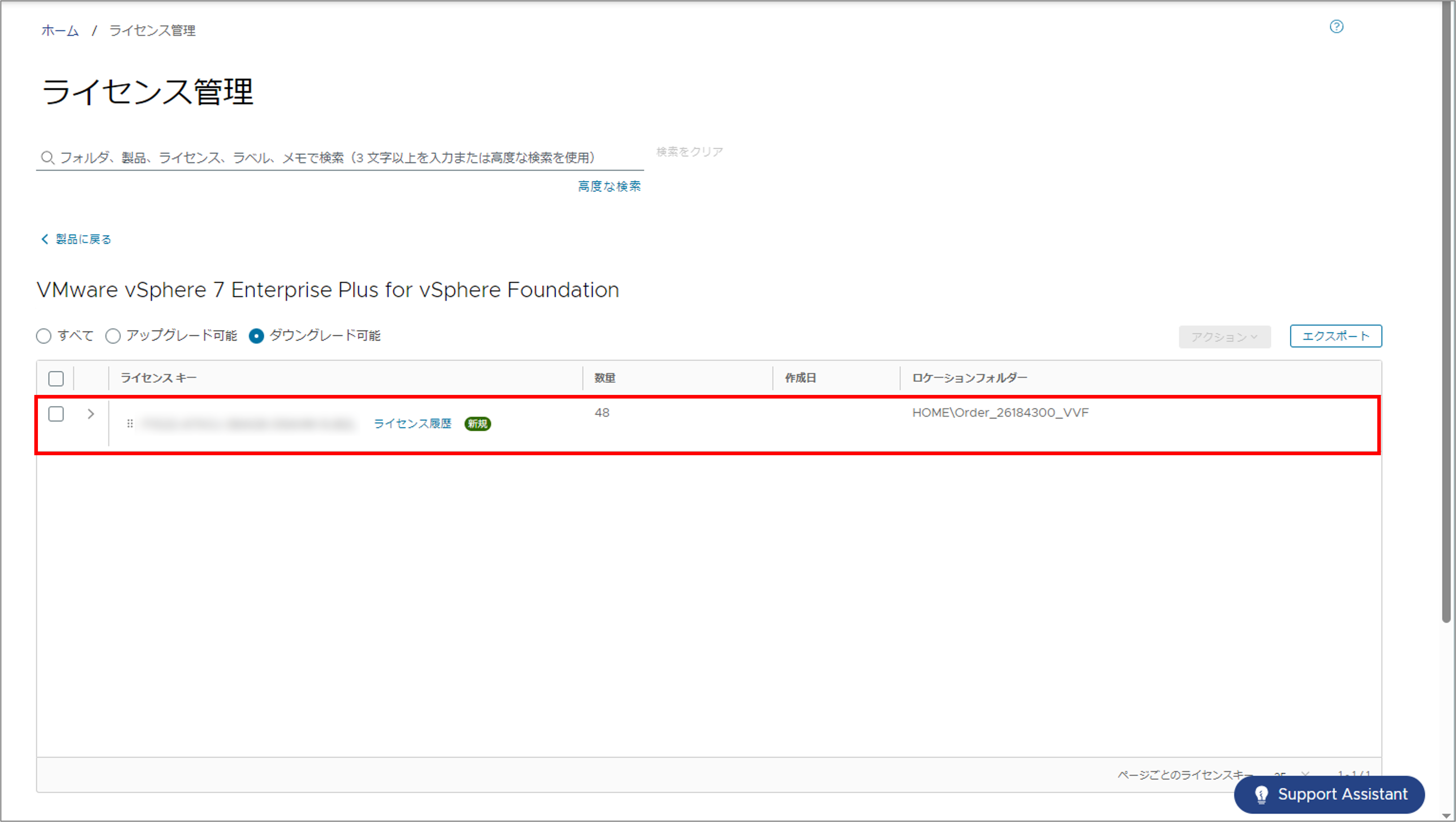Open ライセンス履歴 link
This screenshot has width=1456, height=822.
point(413,423)
